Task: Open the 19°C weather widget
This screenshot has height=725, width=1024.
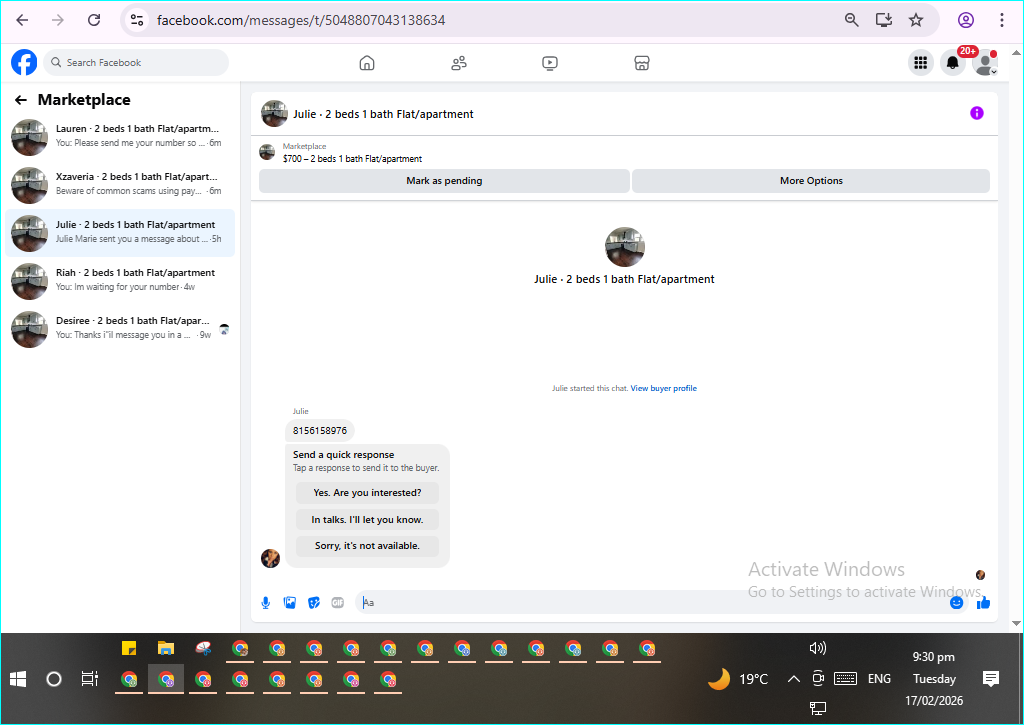Action: tap(739, 679)
